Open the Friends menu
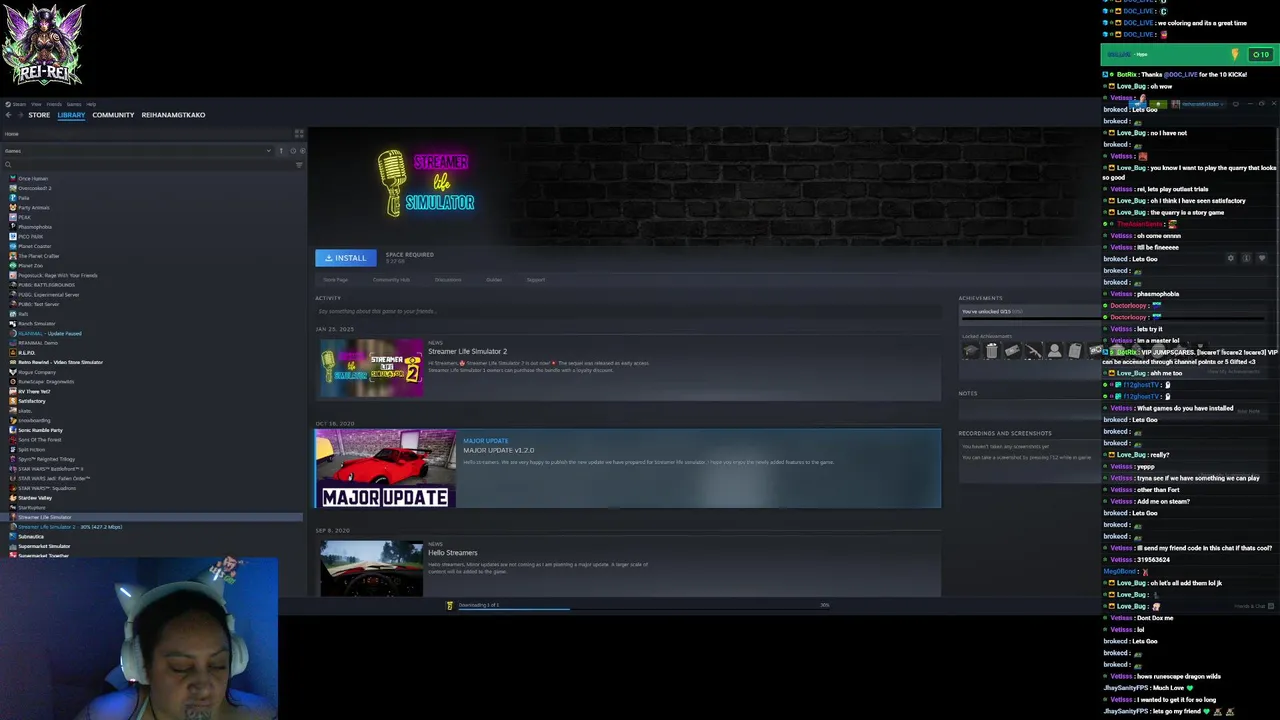The width and height of the screenshot is (1280, 720). pos(54,104)
